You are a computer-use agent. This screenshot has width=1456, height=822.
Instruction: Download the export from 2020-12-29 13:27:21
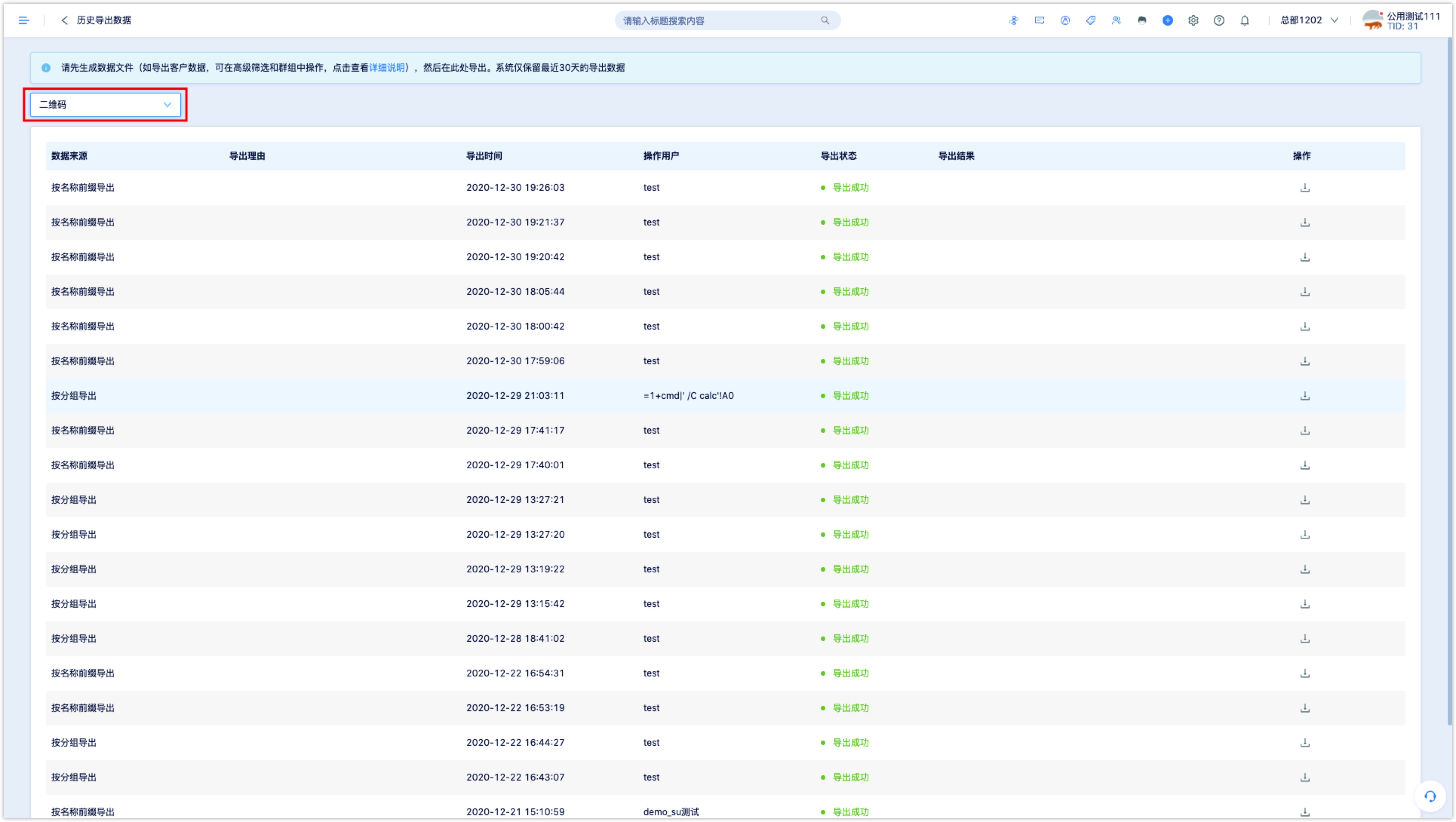(x=1304, y=499)
